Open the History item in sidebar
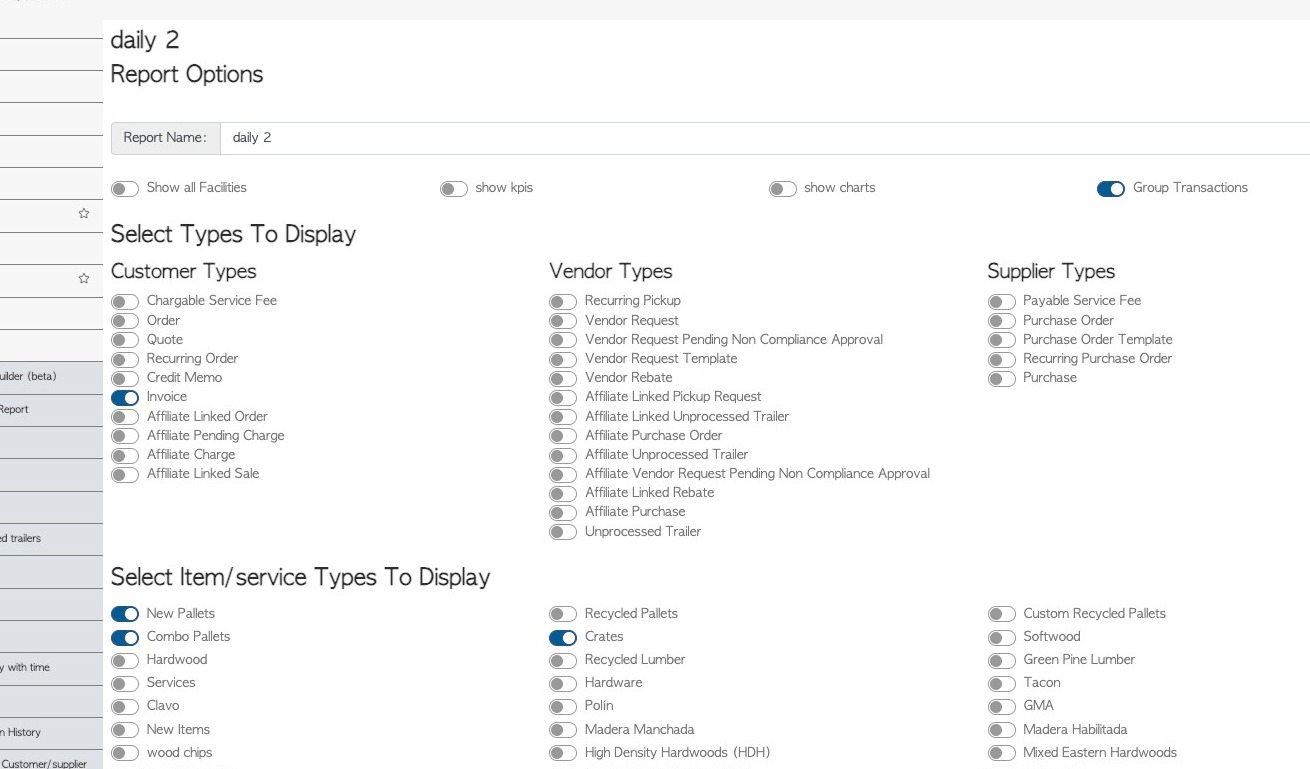Image resolution: width=1310 pixels, height=769 pixels. [24, 732]
